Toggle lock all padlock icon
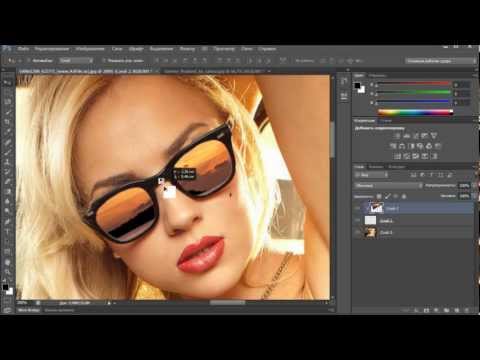The width and height of the screenshot is (480, 360). [x=404, y=196]
